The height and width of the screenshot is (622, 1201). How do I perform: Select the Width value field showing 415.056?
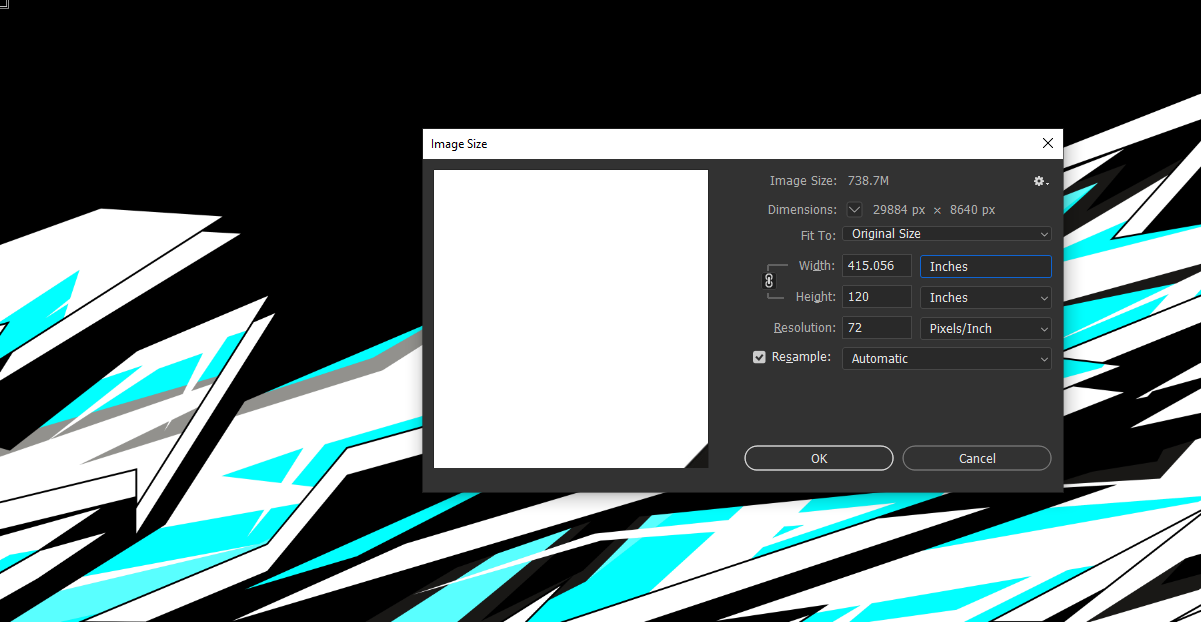point(876,265)
